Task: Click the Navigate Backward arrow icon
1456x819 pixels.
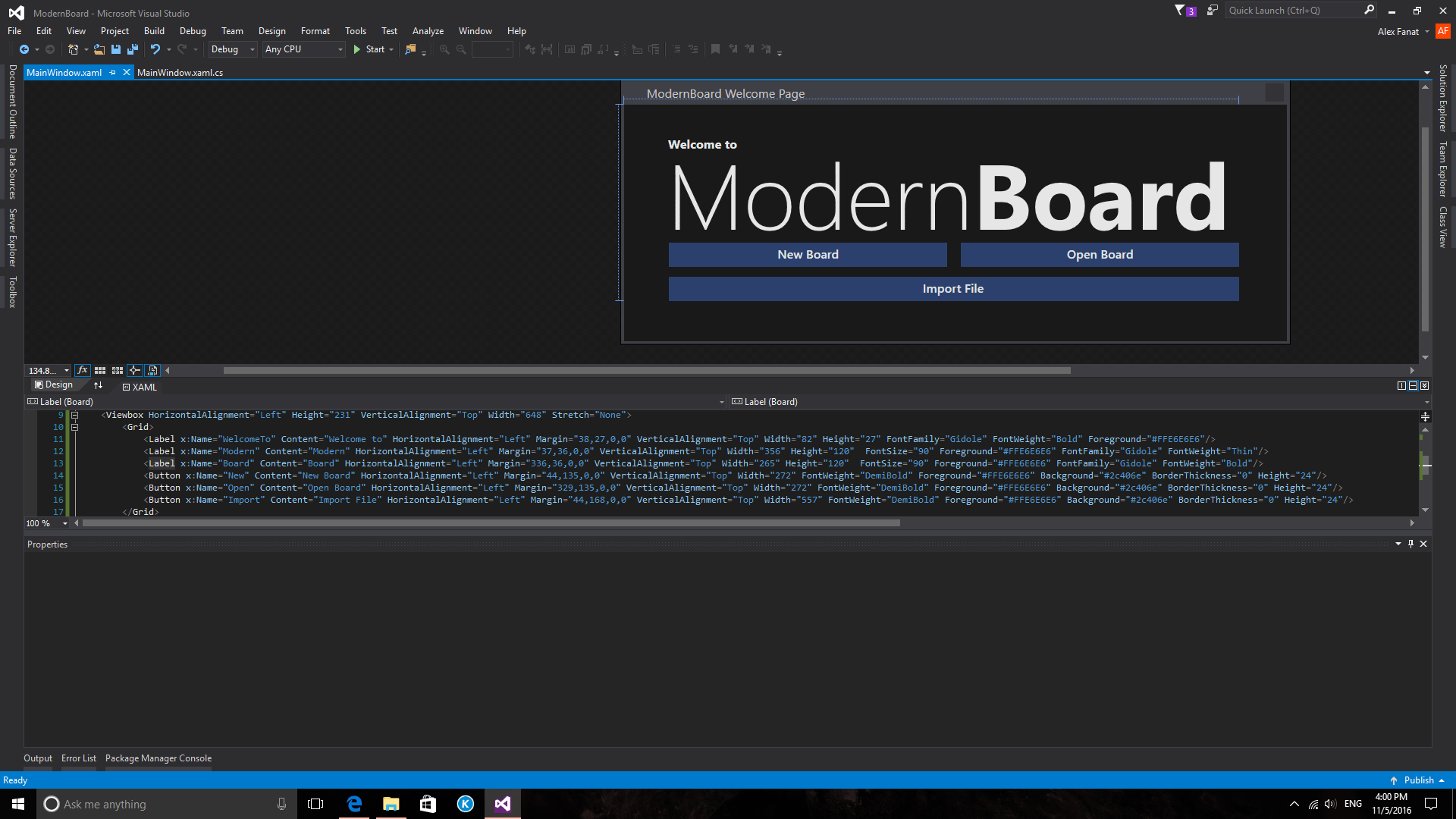Action: coord(24,49)
